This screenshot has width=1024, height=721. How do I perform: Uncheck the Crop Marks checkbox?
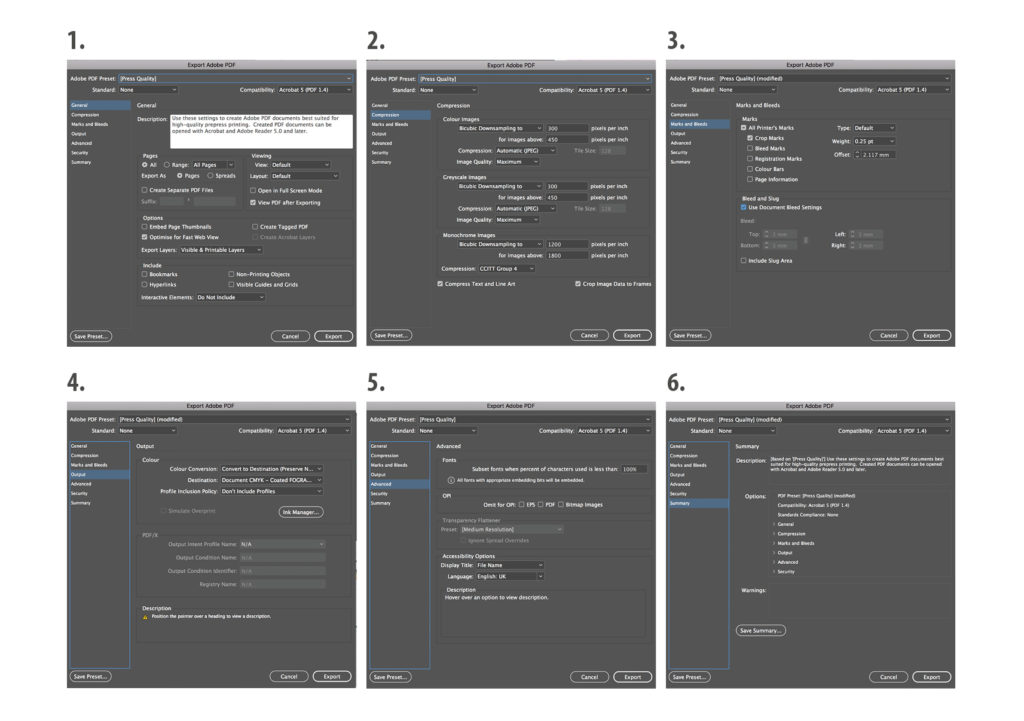click(750, 138)
